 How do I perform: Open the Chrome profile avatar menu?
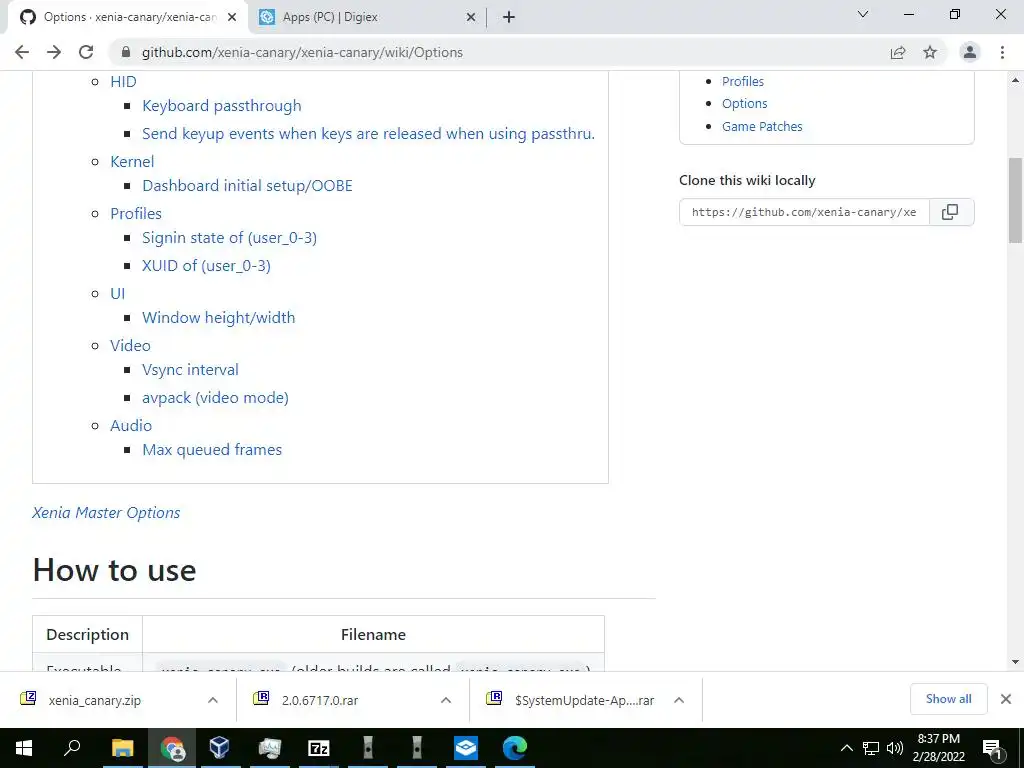click(970, 52)
